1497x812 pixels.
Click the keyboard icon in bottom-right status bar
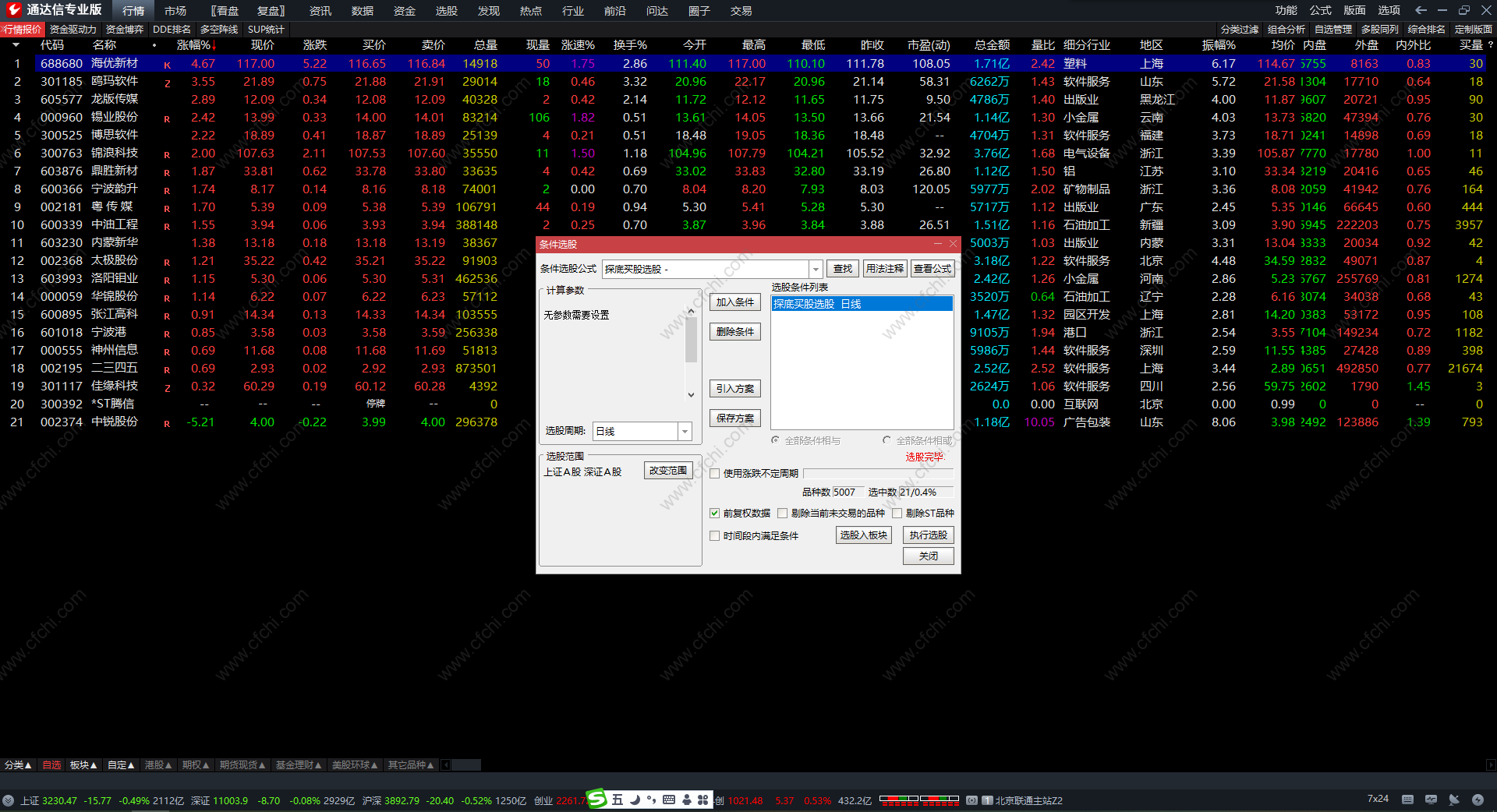[1407, 800]
